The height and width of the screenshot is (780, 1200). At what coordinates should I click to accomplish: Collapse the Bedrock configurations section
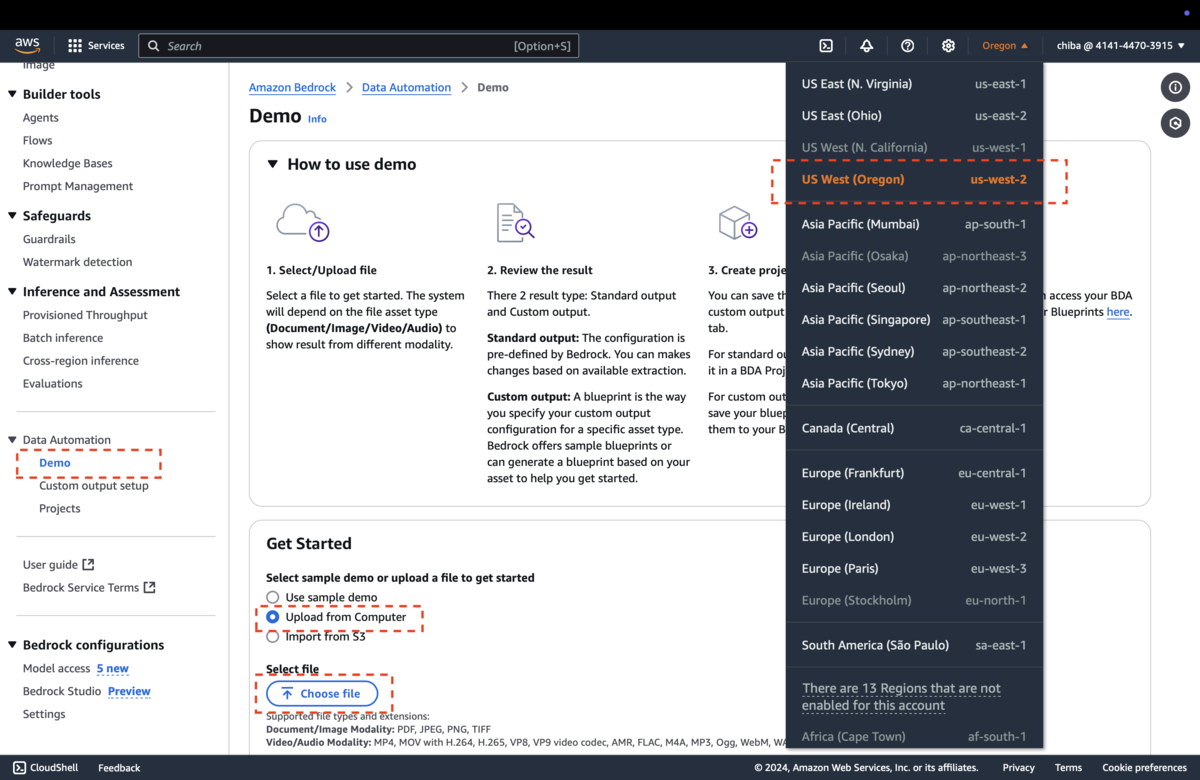[13, 645]
